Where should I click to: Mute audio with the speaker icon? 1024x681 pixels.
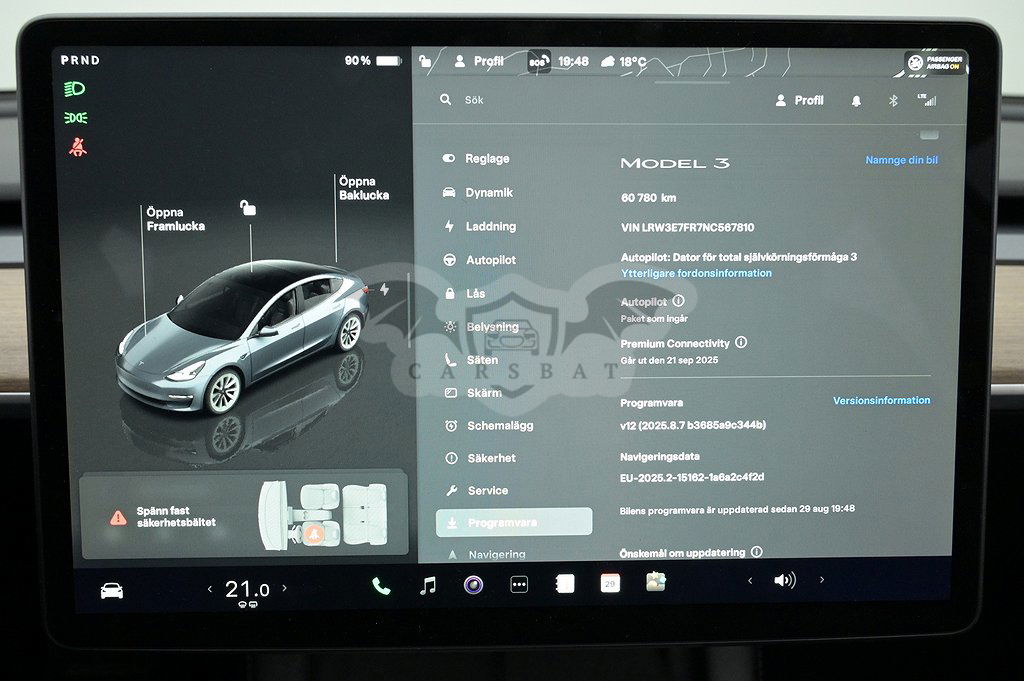click(785, 580)
